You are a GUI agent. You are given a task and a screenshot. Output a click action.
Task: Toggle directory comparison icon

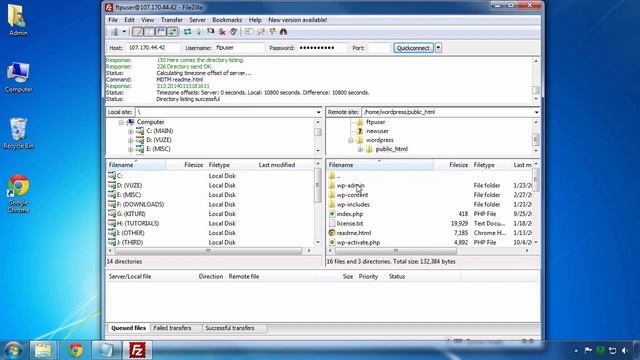click(260, 32)
